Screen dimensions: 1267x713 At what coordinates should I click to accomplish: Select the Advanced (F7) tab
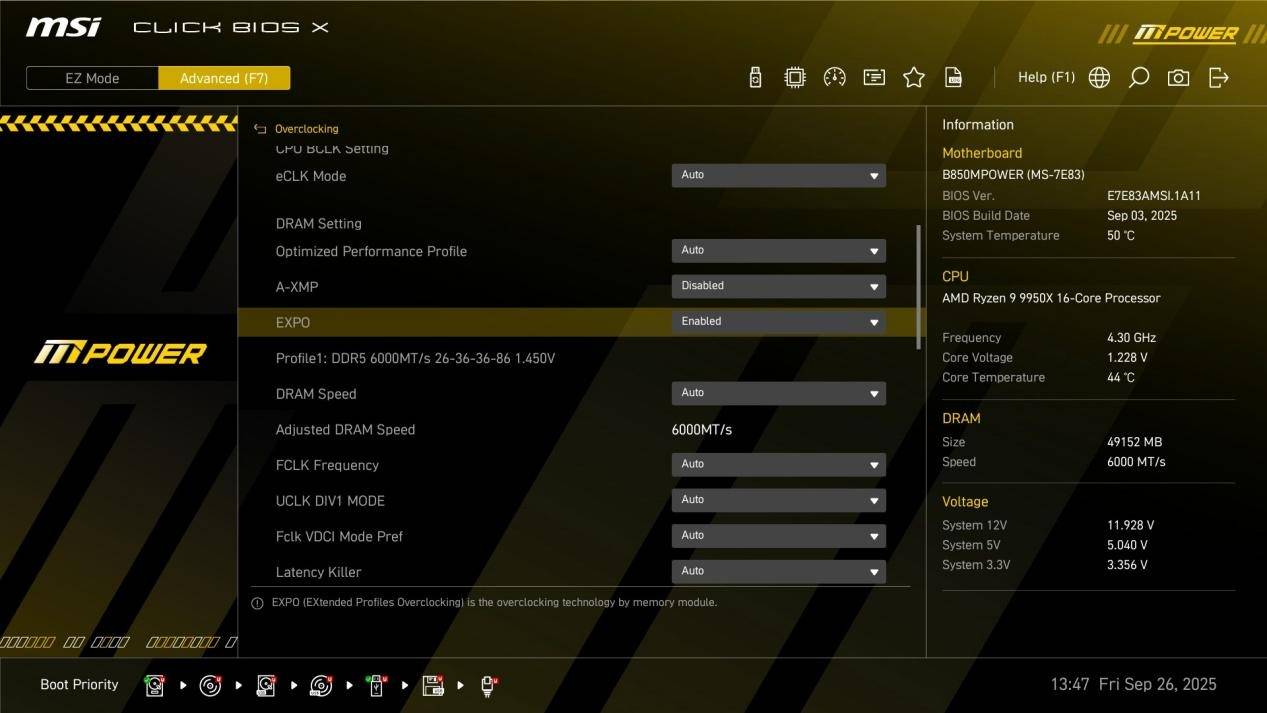(x=224, y=78)
